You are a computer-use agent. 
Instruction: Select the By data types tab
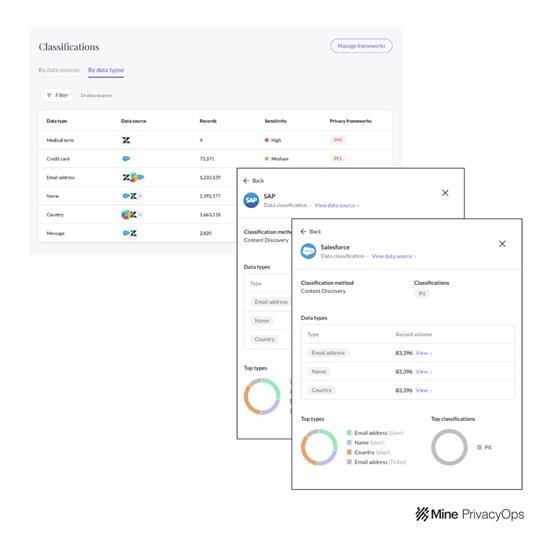pos(106,70)
